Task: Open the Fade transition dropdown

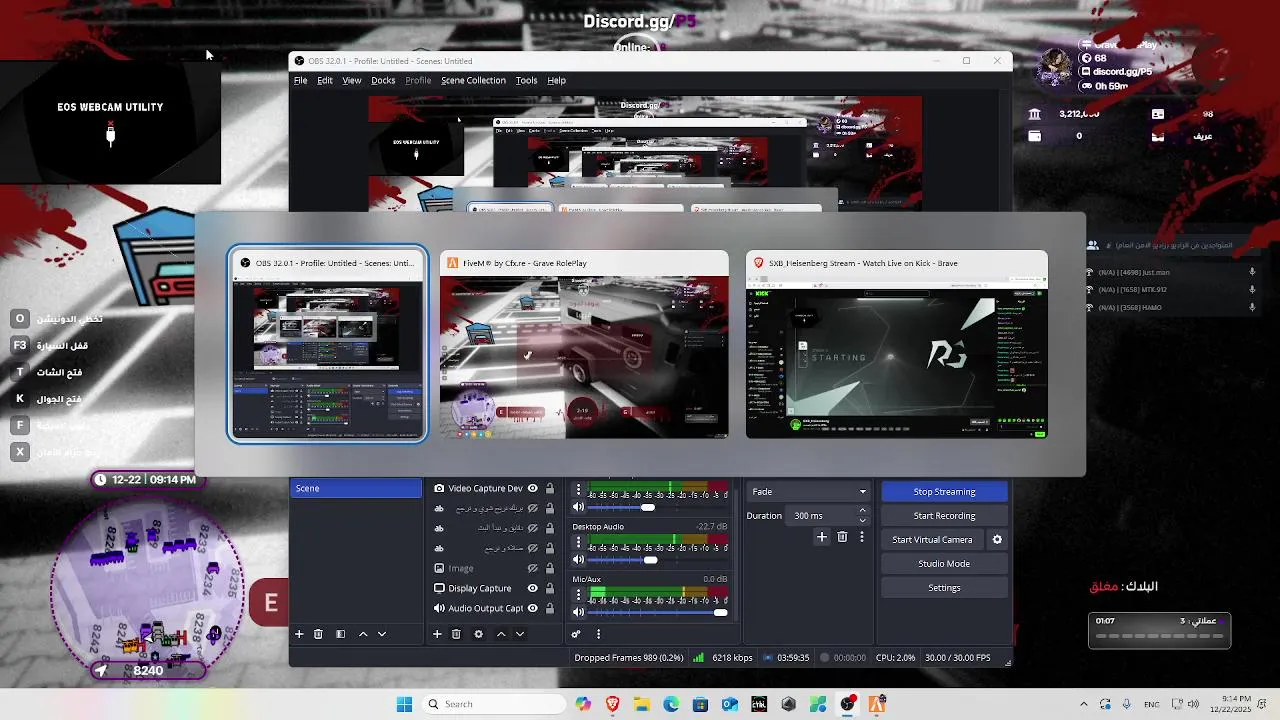Action: 808,492
